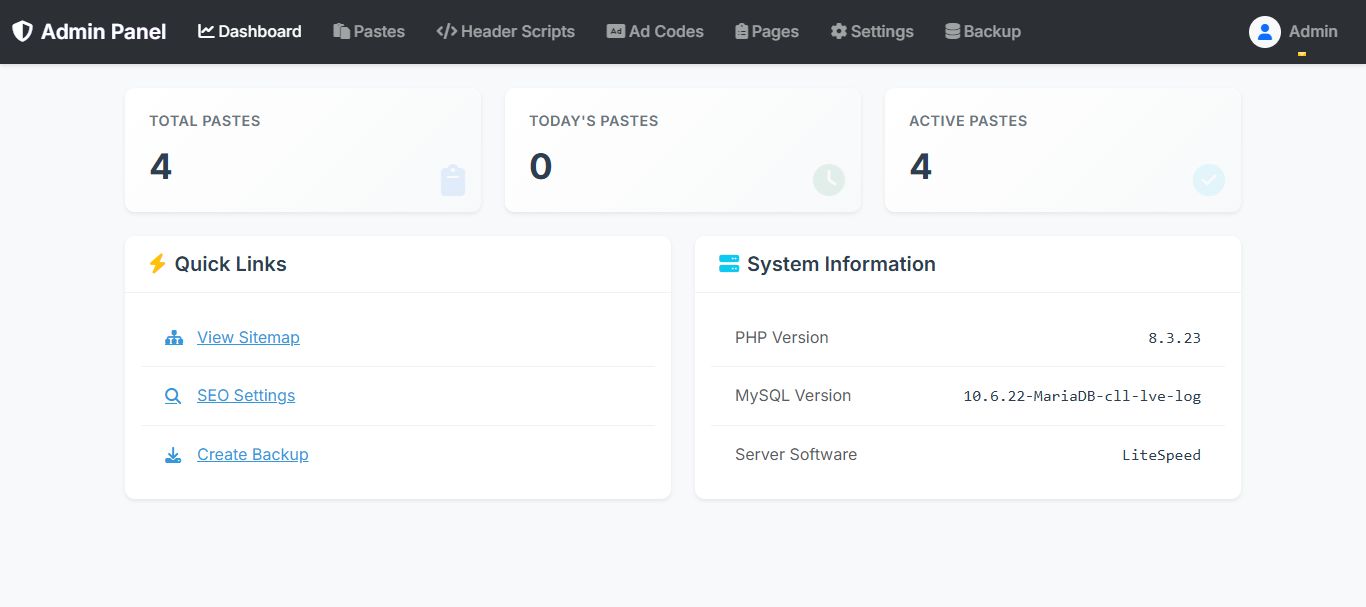Select Pages in the navigation bar
1366x607 pixels.
point(766,32)
